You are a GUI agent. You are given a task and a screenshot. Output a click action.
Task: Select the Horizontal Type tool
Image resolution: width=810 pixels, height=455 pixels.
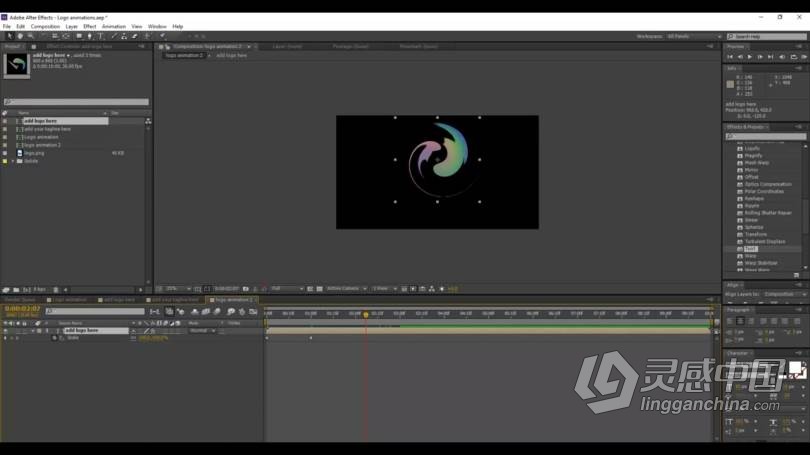click(100, 36)
